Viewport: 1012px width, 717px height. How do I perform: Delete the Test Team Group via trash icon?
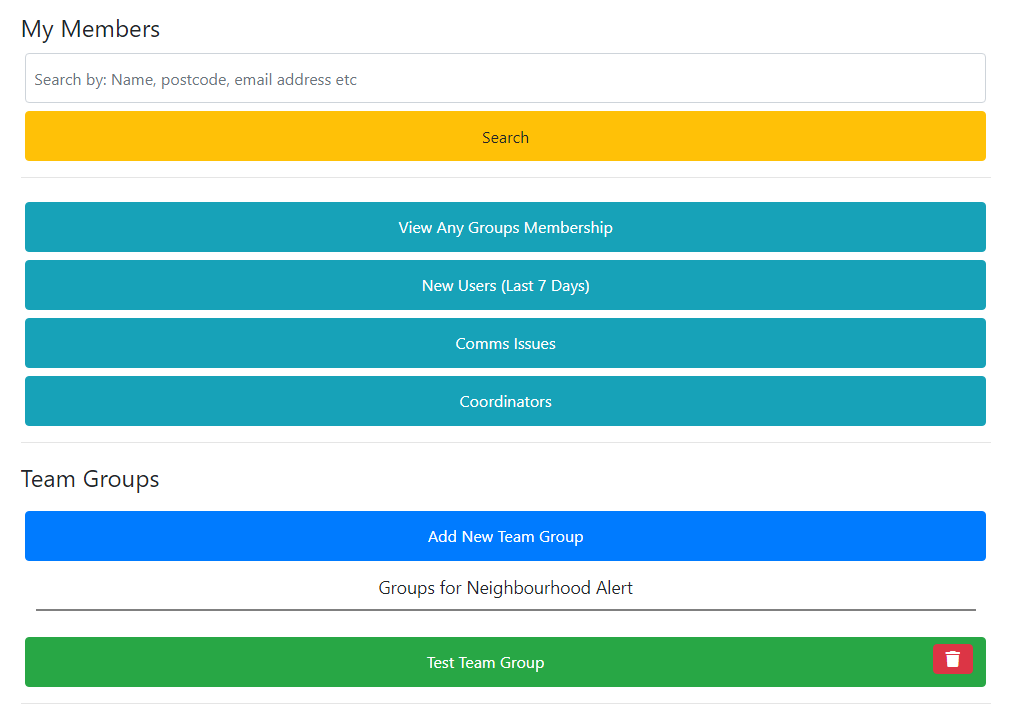[x=952, y=659]
